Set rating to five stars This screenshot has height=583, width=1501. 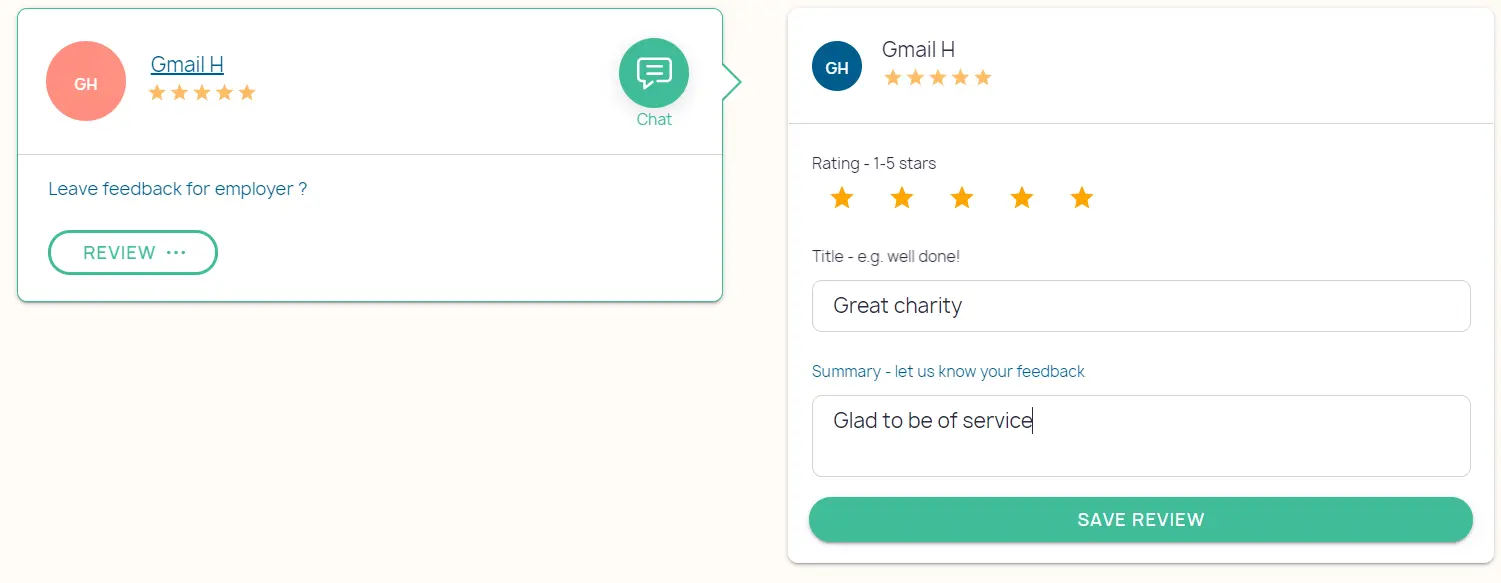(1082, 198)
